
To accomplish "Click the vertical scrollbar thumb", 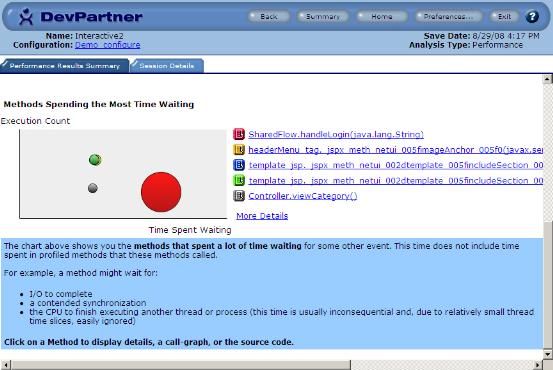I will pyautogui.click(x=547, y=285).
